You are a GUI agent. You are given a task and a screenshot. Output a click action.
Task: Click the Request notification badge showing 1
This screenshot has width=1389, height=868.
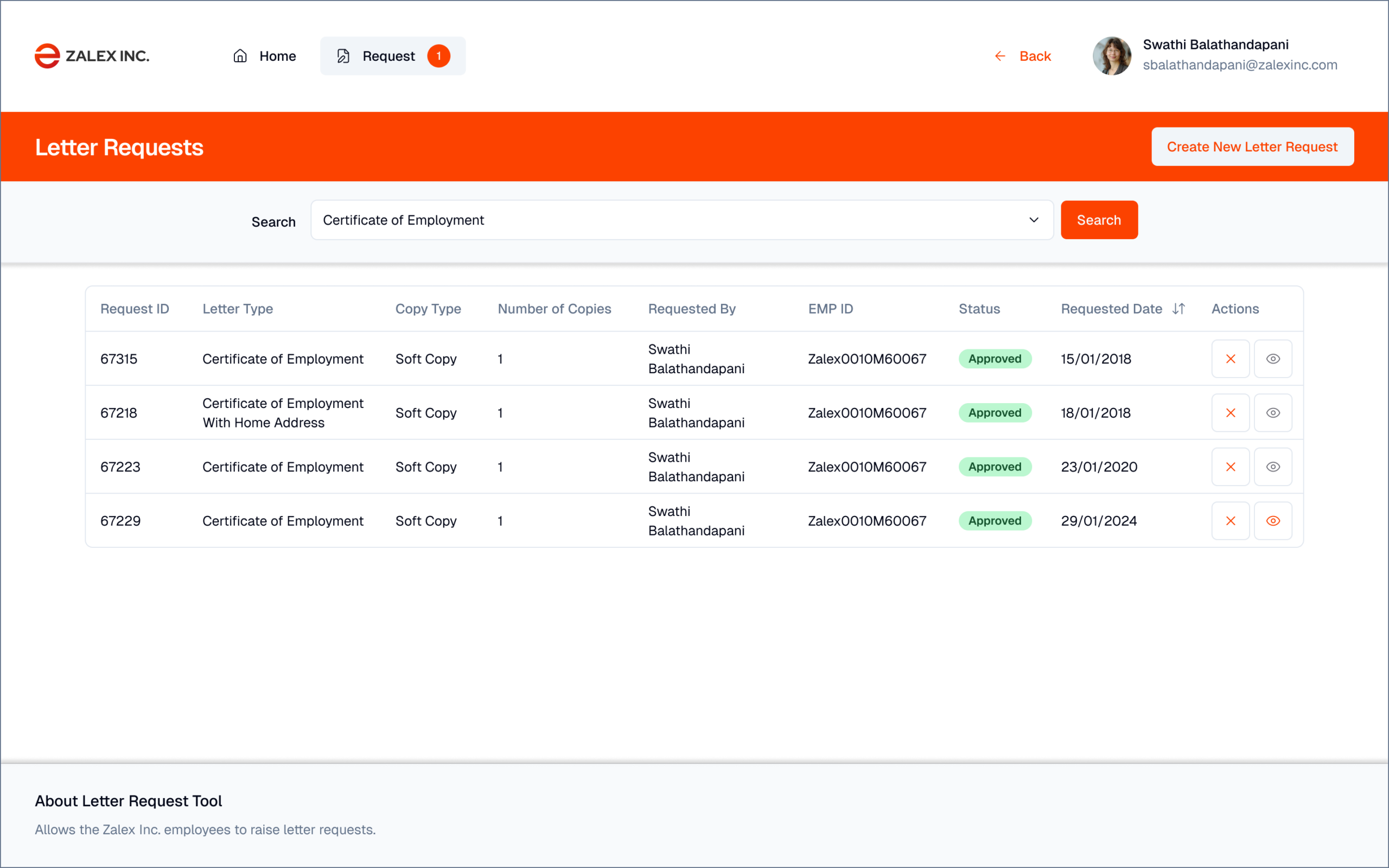[x=438, y=56]
